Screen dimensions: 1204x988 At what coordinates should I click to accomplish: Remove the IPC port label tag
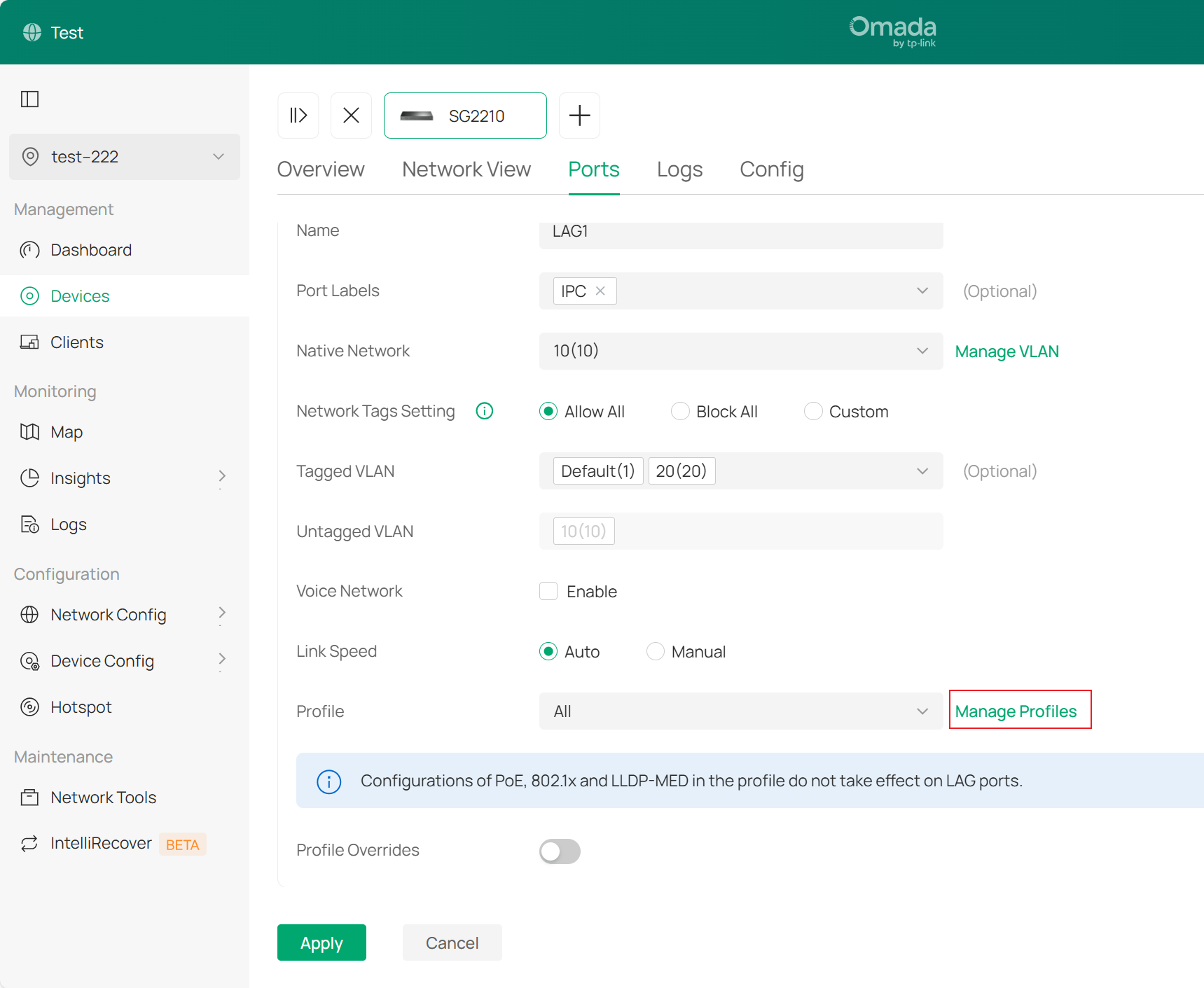pyautogui.click(x=600, y=291)
